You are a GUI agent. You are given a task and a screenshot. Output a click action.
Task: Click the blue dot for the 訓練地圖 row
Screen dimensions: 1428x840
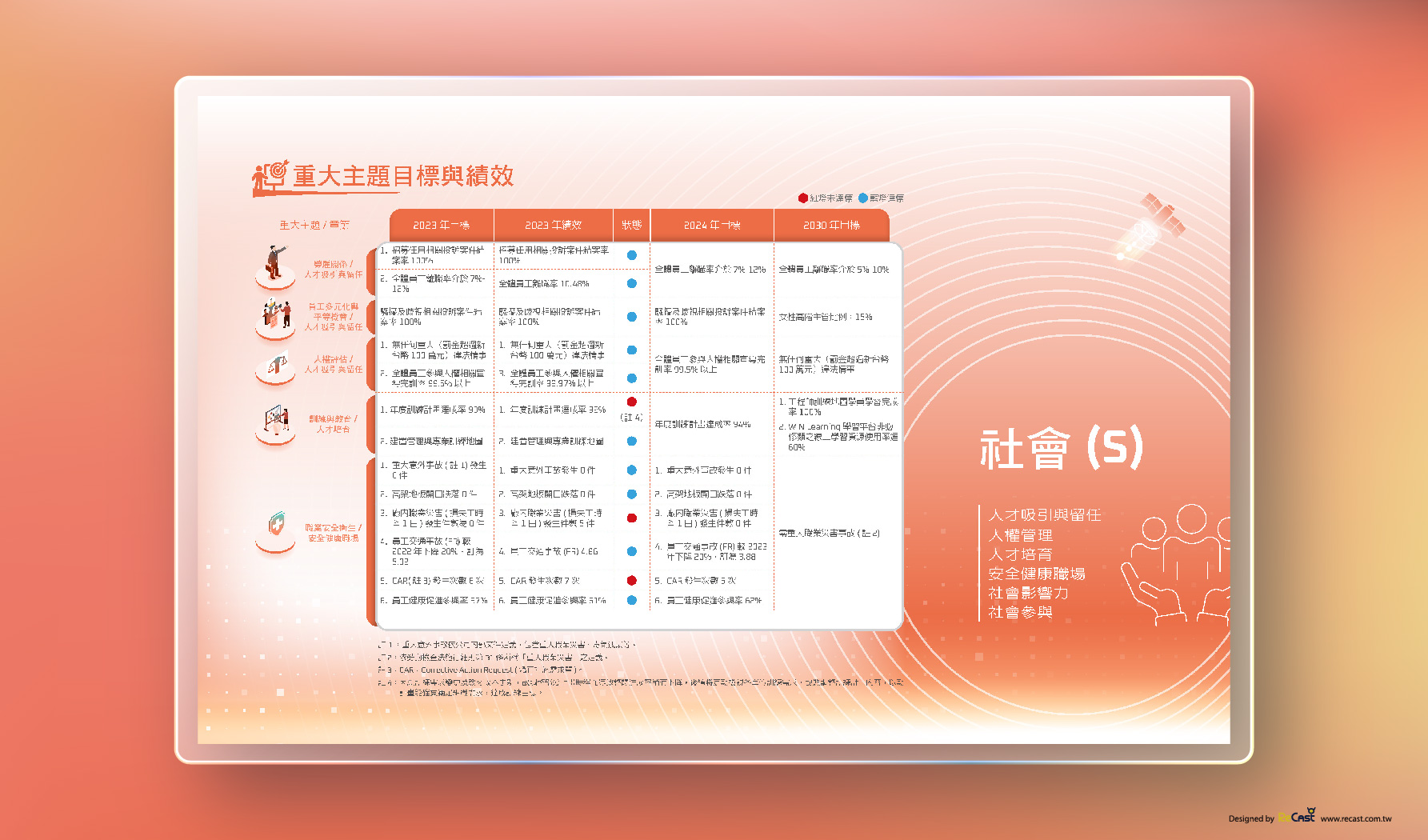pyautogui.click(x=632, y=441)
